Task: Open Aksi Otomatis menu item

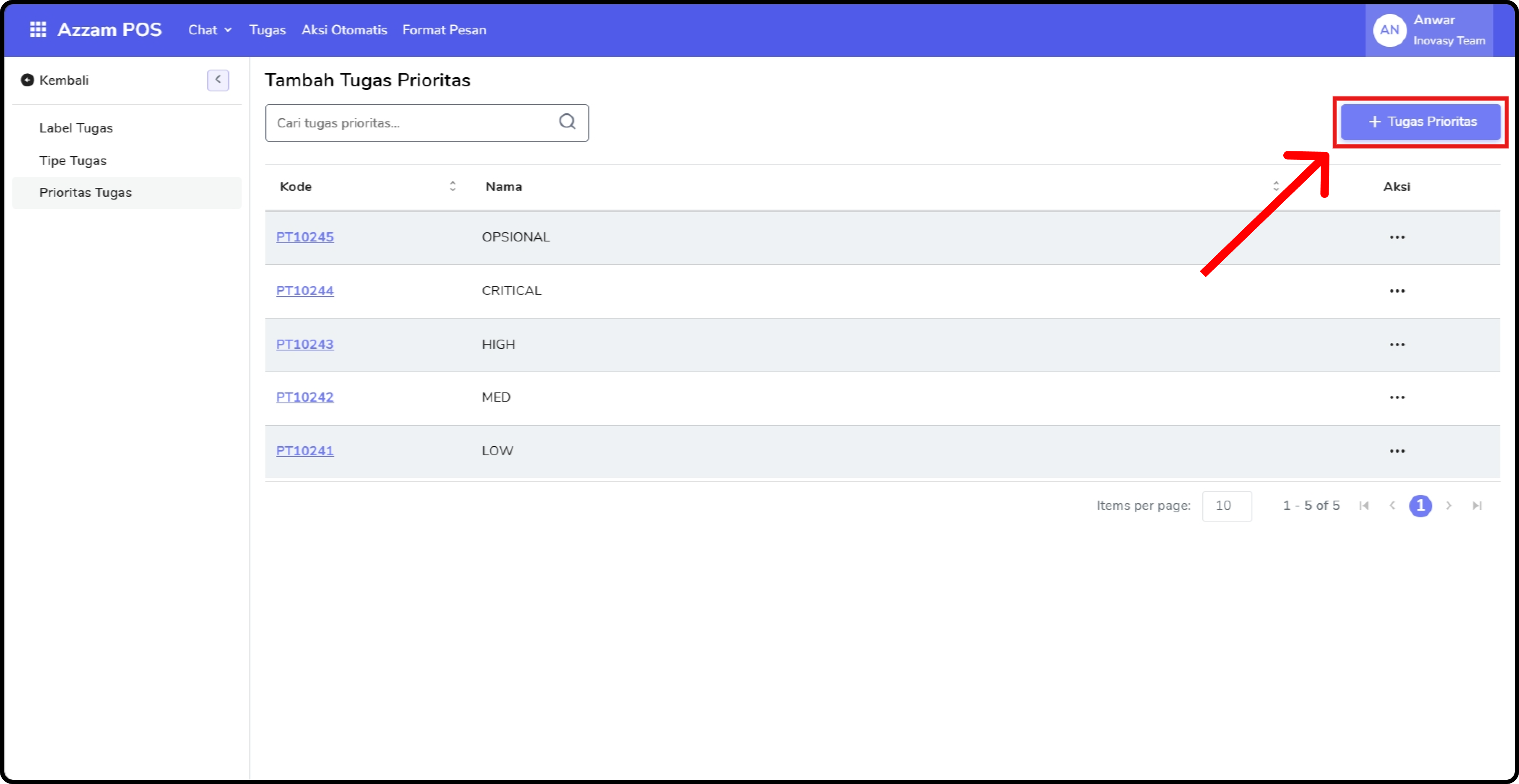Action: [x=344, y=30]
